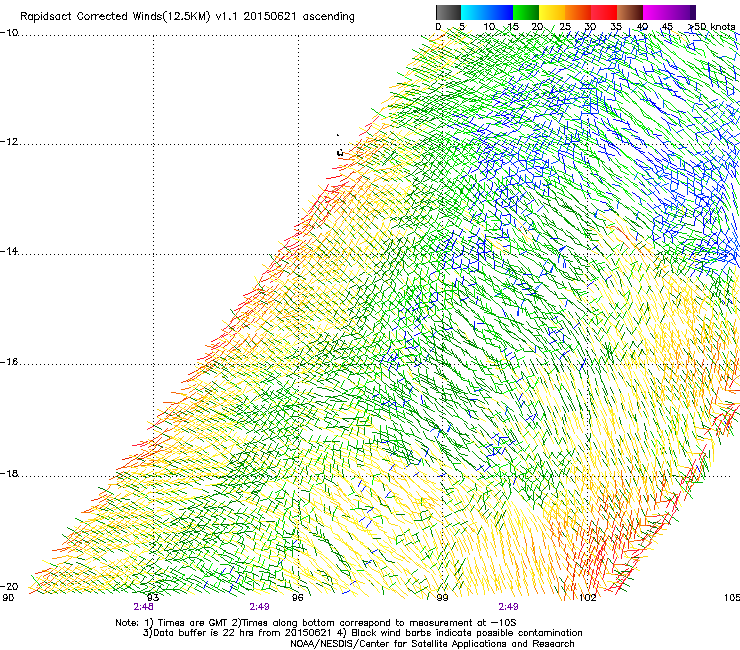Click the magenta 40-45 knots legend swatch

click(656, 12)
